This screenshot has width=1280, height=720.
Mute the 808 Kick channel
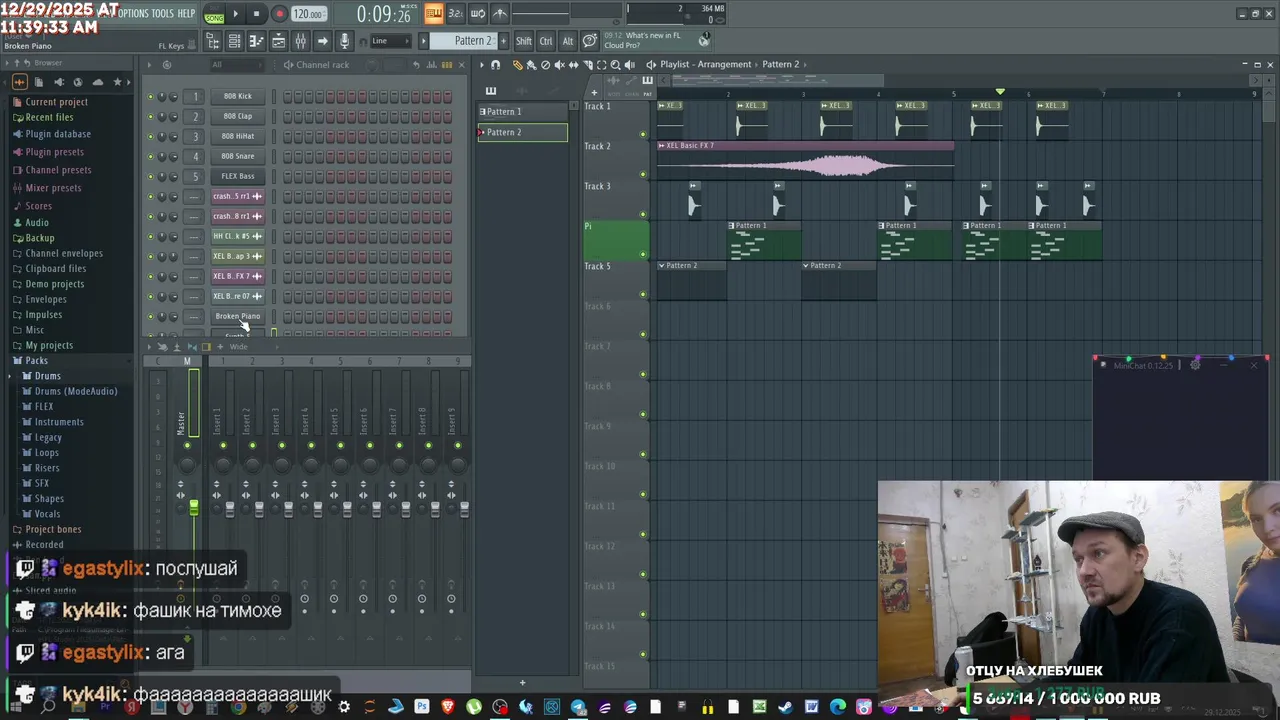tap(151, 97)
